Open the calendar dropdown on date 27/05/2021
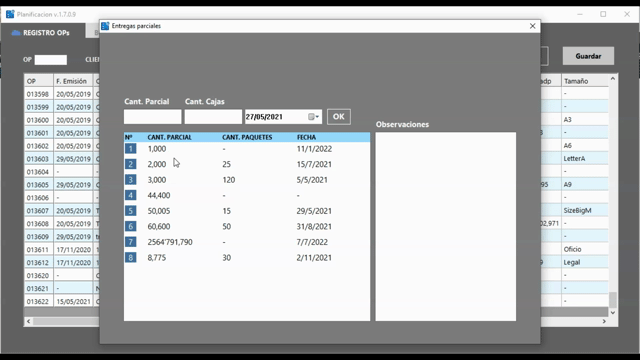 tap(313, 117)
